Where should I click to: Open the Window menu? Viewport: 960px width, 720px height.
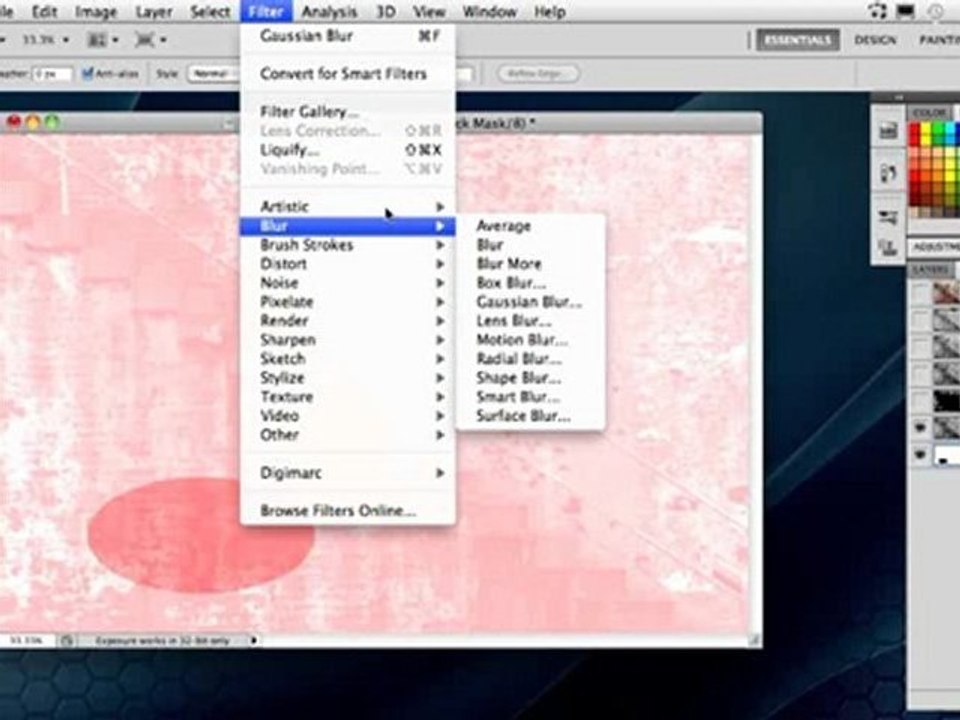click(x=489, y=12)
